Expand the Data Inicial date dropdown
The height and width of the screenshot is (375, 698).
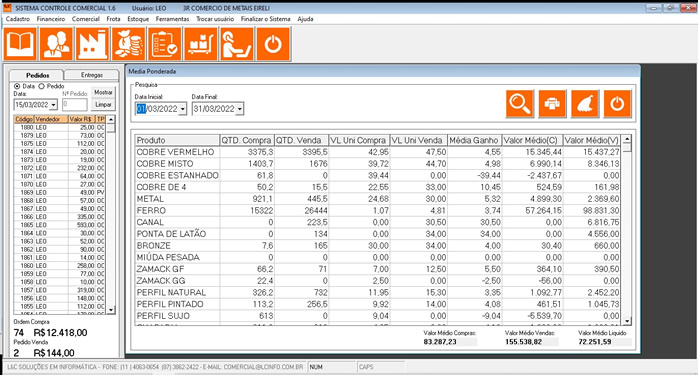coord(183,109)
